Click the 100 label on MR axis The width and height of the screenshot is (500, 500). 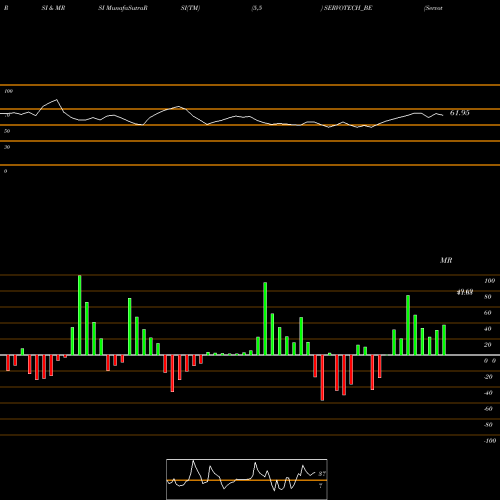(x=489, y=281)
